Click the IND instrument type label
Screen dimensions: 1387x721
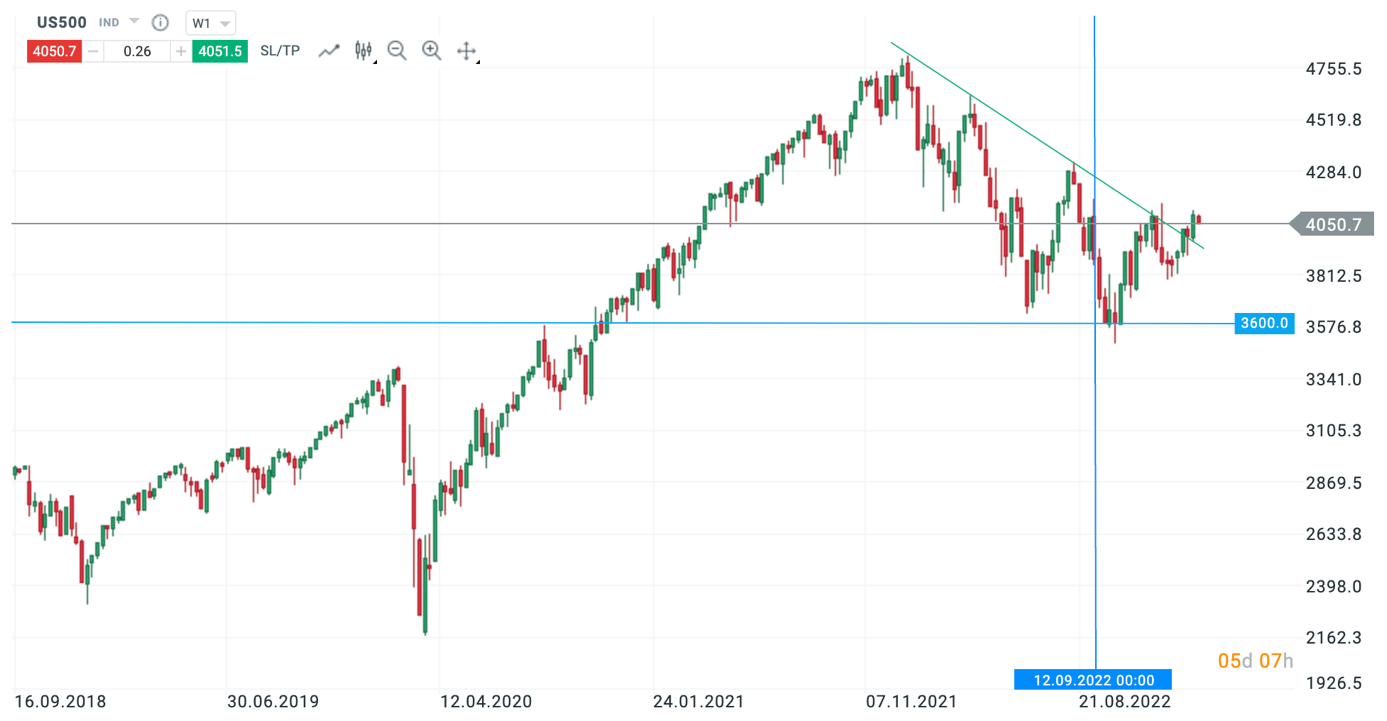pos(109,22)
